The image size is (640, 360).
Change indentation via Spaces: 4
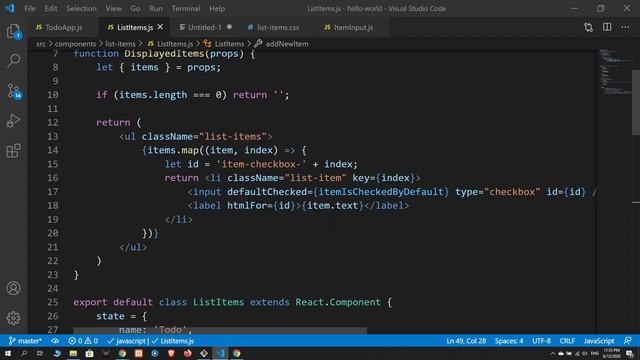509,341
